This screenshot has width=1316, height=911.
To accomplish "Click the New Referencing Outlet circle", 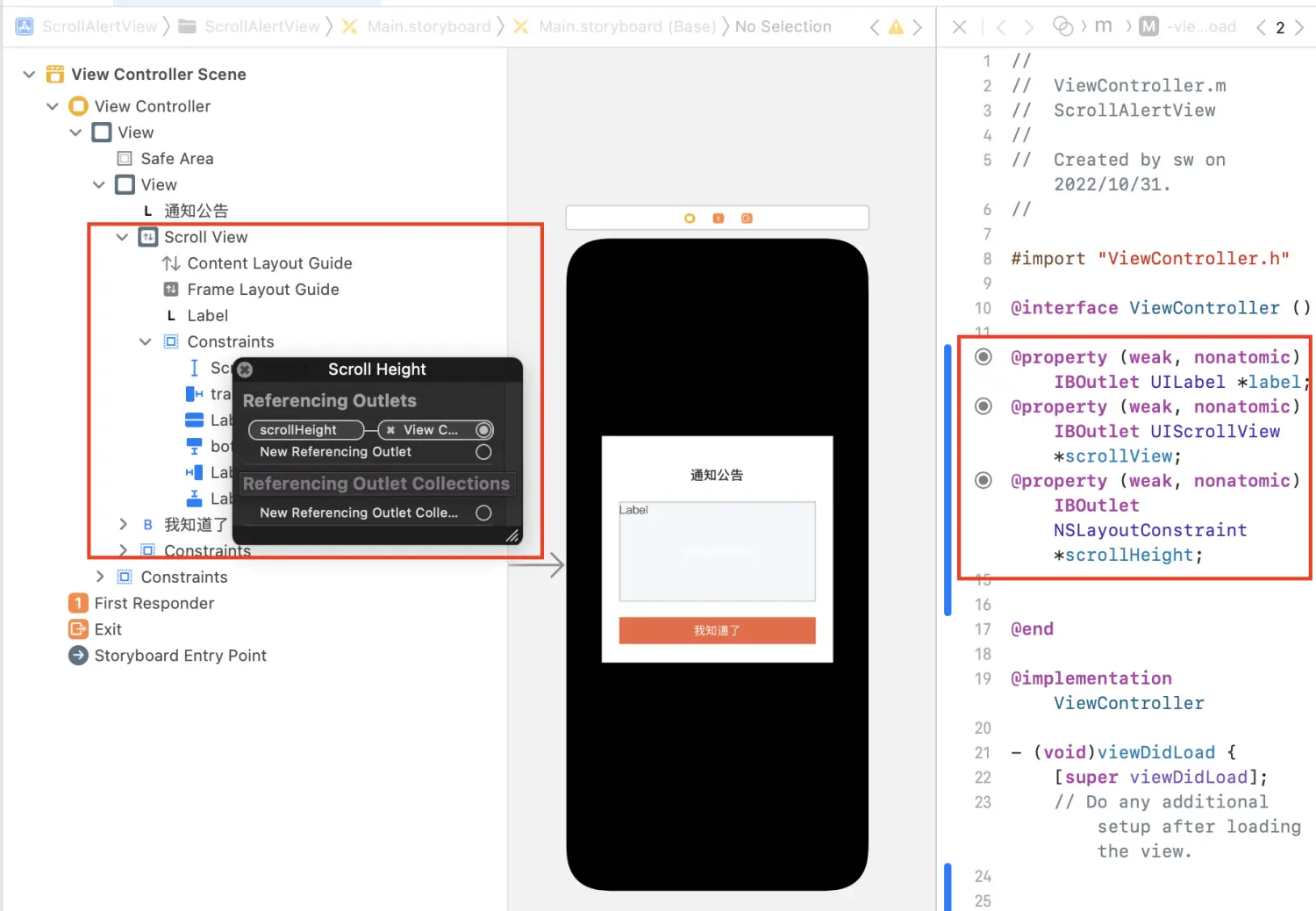I will 483,452.
